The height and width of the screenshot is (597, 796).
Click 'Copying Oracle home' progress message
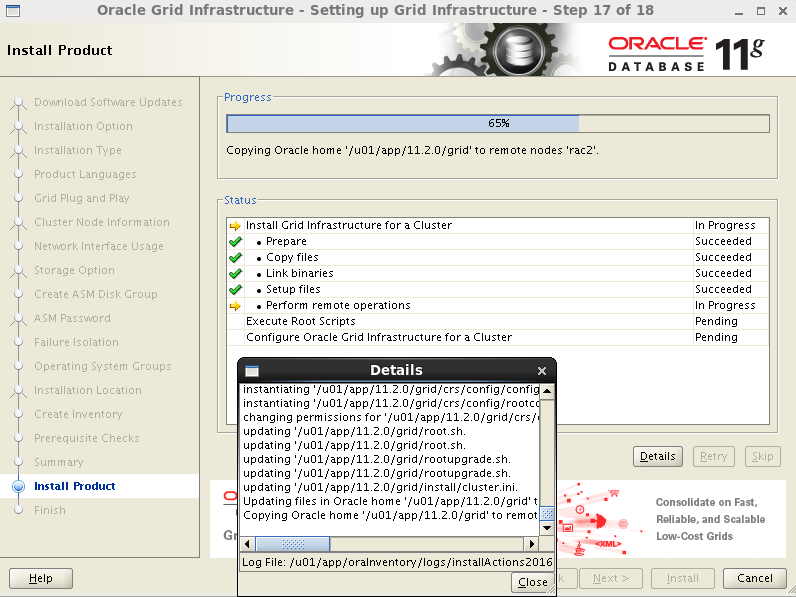click(412, 151)
